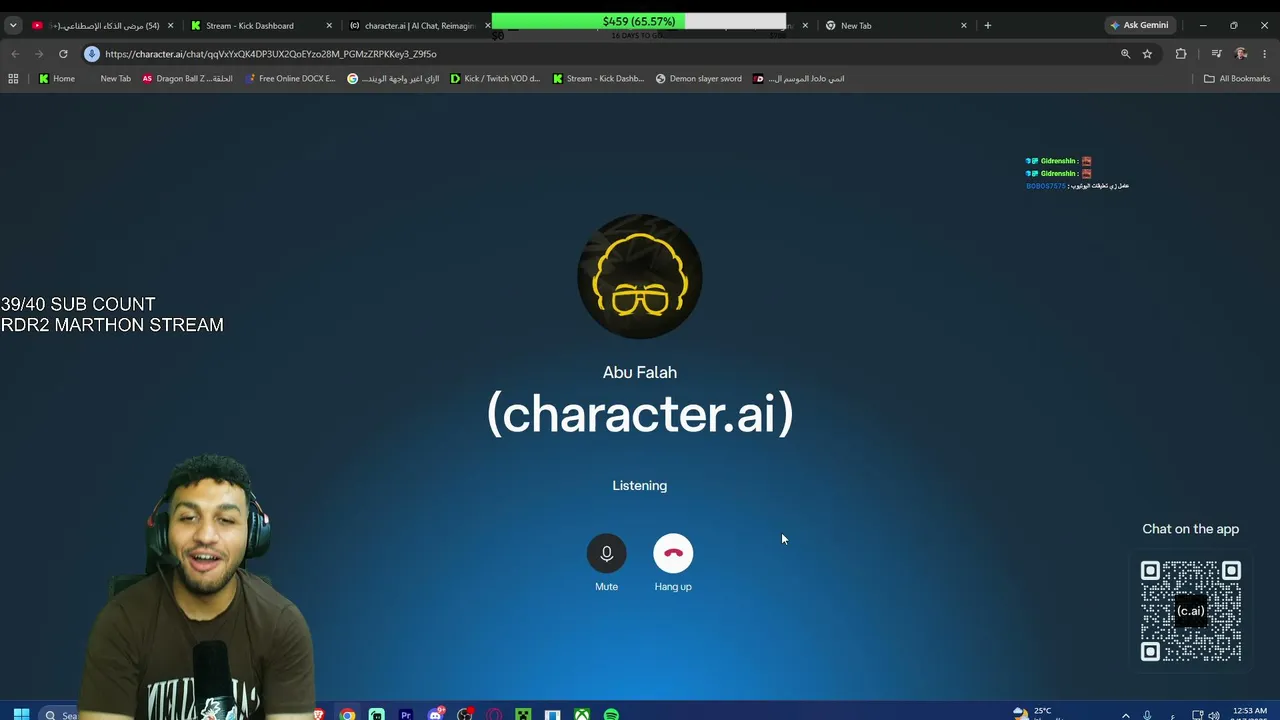The height and width of the screenshot is (720, 1280).
Task: Open the Stream - Kick Dashboard bookmark
Action: click(x=598, y=78)
